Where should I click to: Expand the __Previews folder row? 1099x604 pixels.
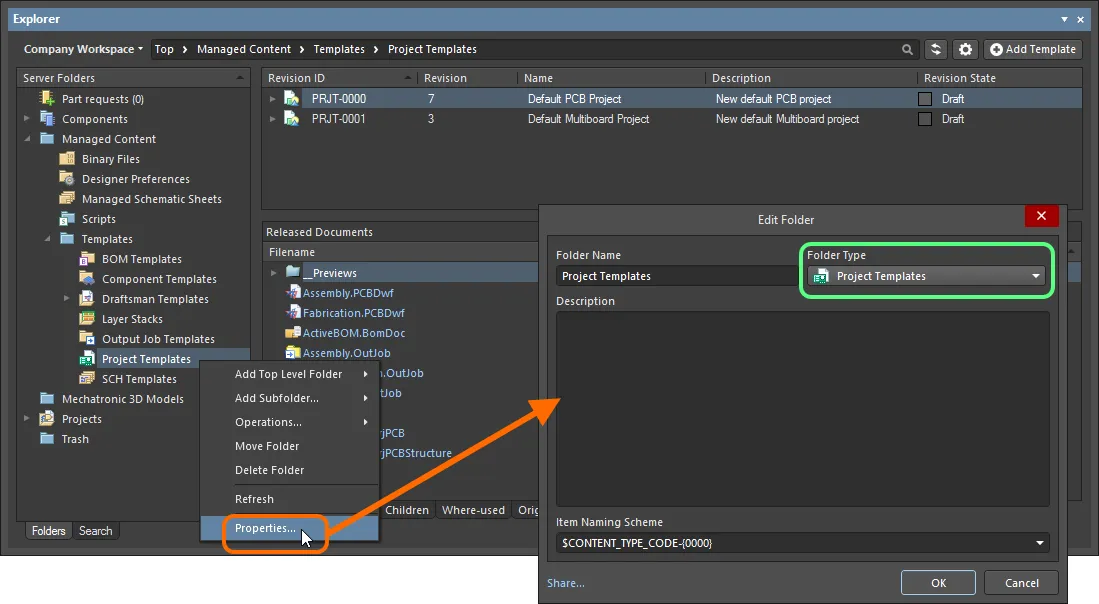coord(274,273)
